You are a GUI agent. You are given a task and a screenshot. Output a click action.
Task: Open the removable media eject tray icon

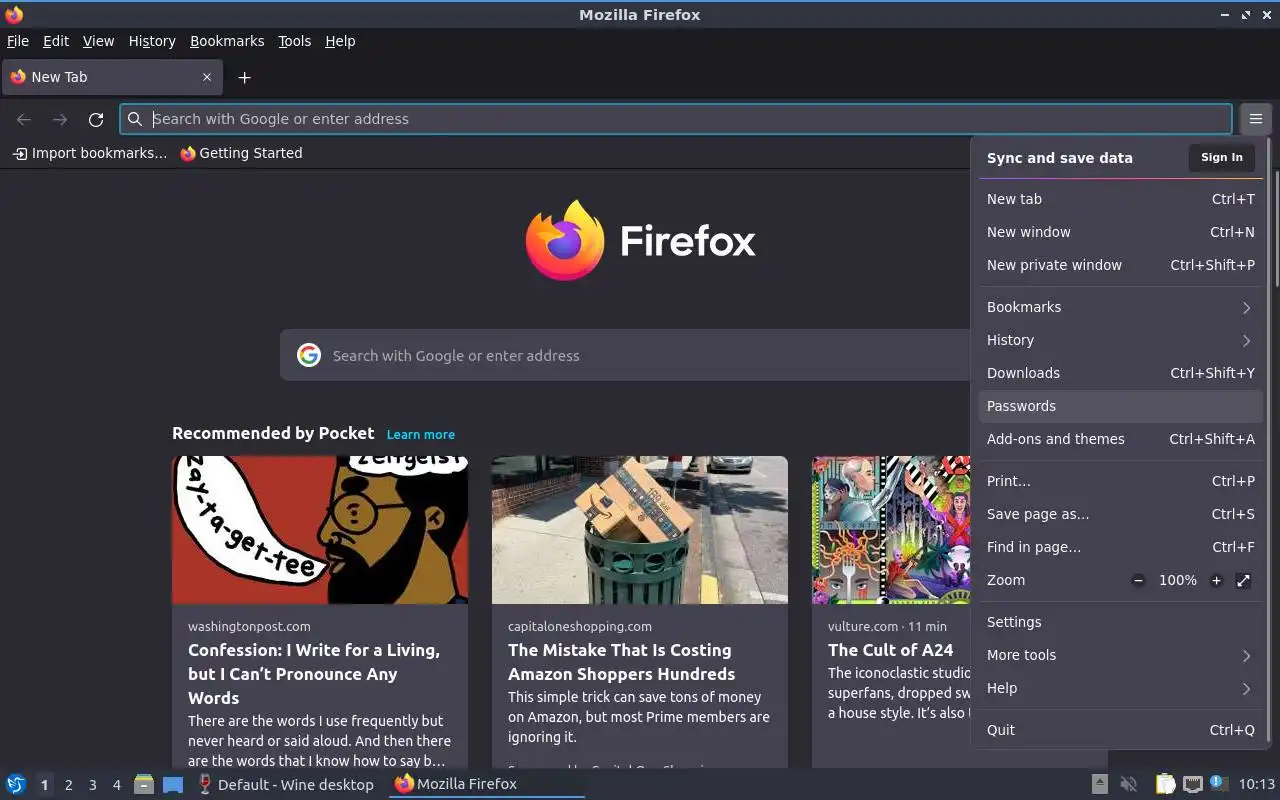click(x=1099, y=784)
